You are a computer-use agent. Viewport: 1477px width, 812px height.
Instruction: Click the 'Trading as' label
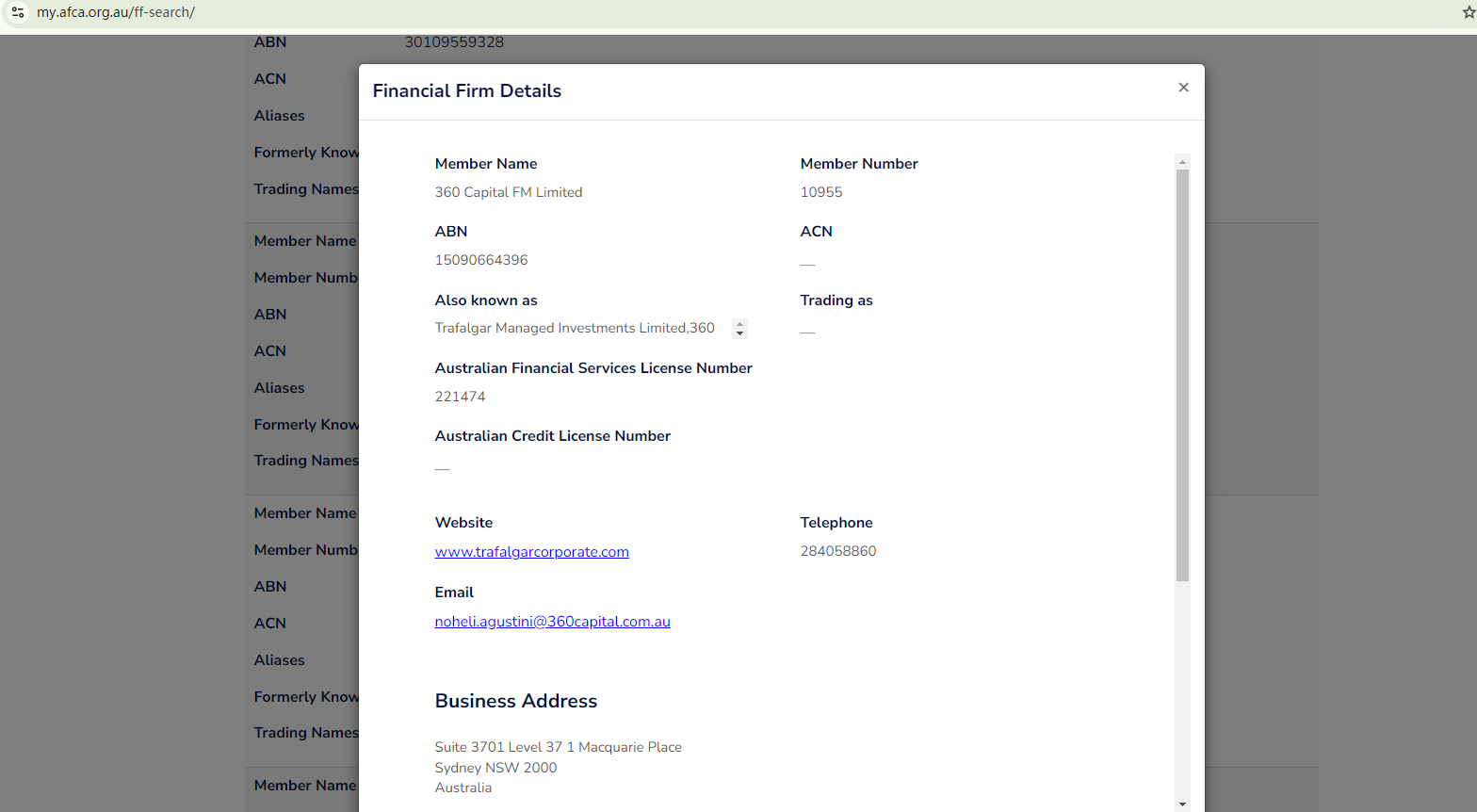point(836,300)
